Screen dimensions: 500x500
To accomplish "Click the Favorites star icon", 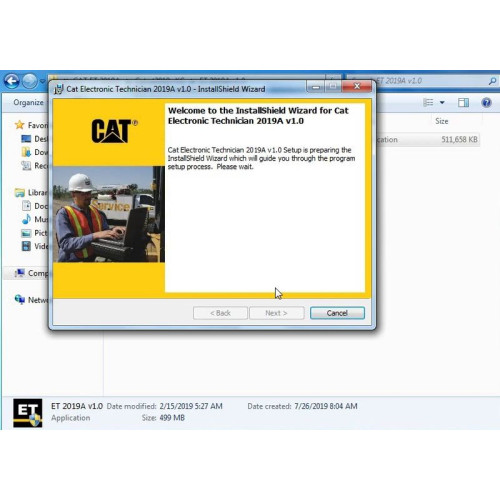I will [x=20, y=125].
